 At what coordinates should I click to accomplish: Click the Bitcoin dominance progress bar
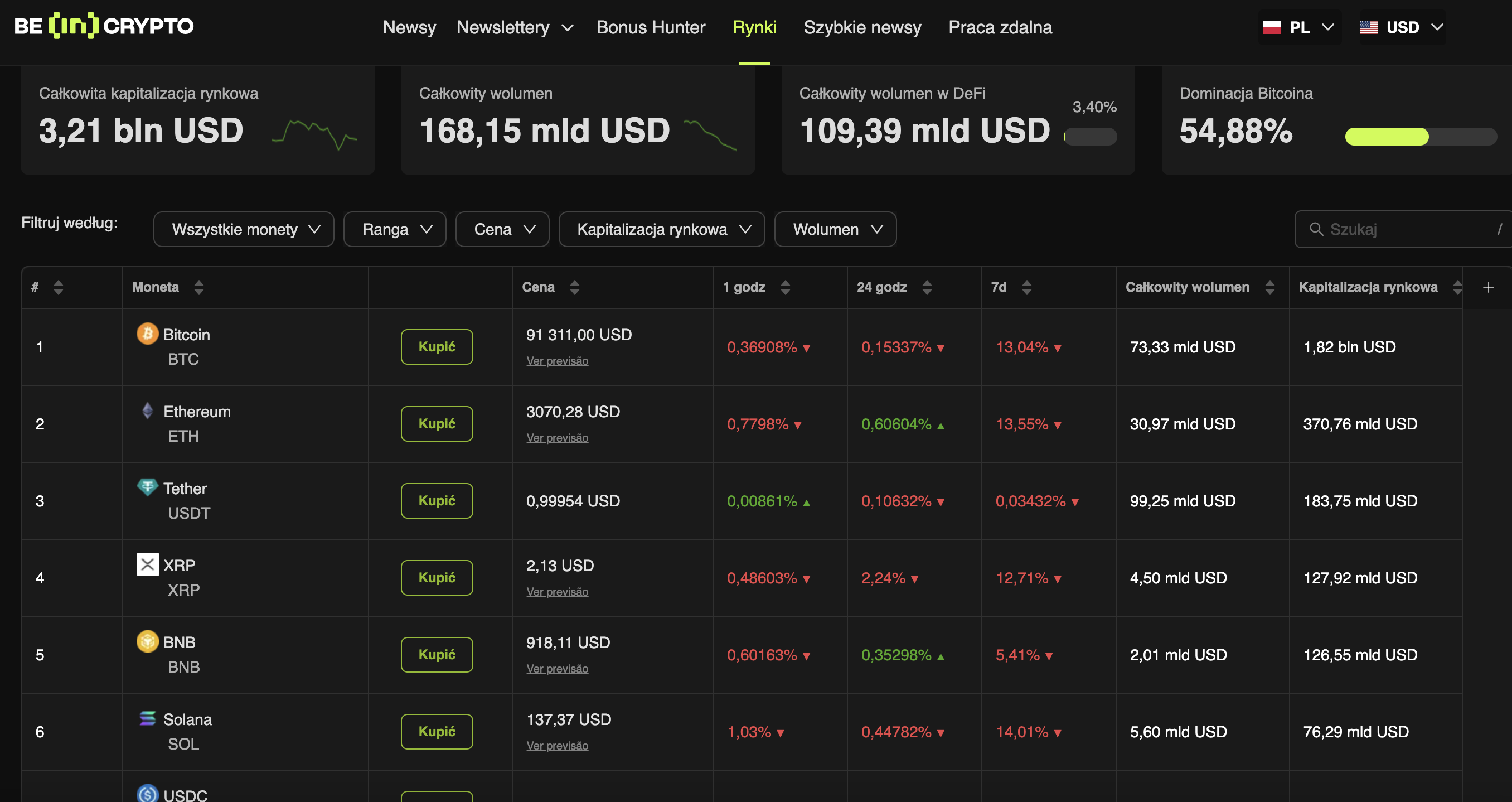1420,136
